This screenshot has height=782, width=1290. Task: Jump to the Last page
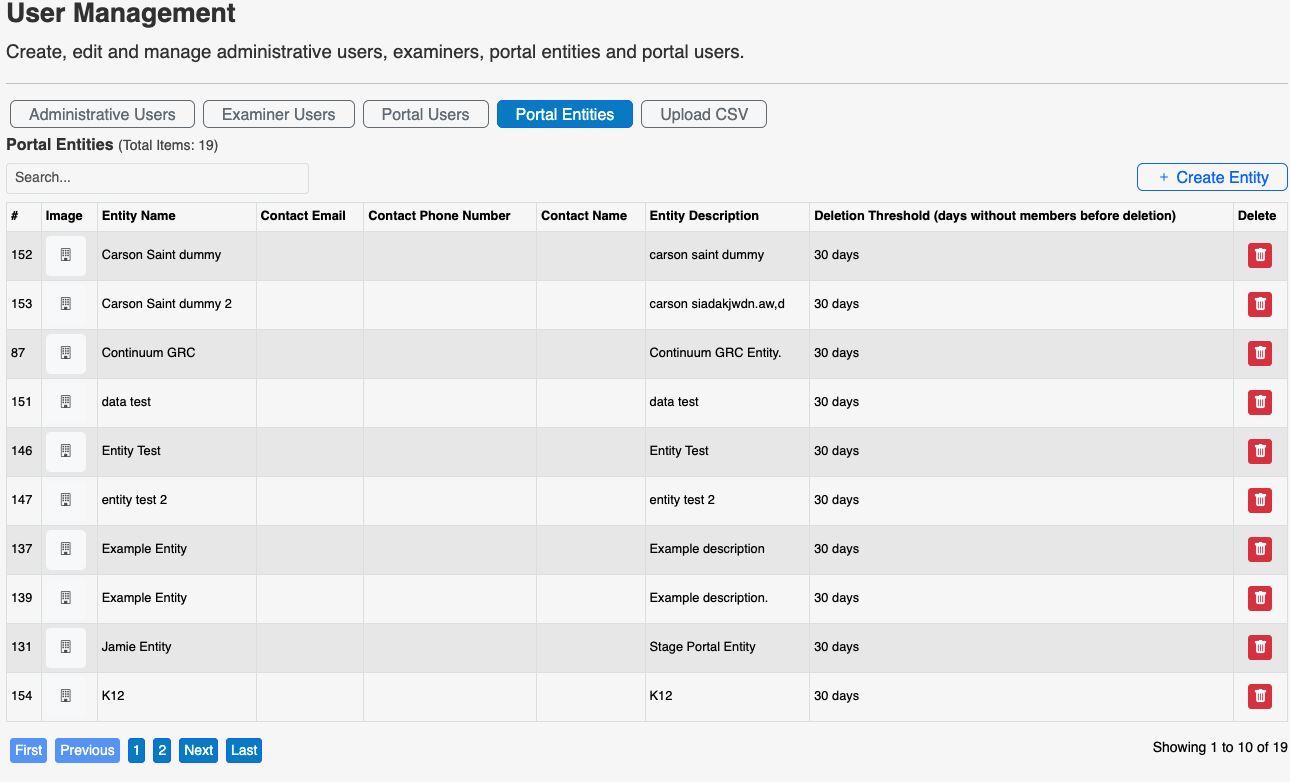point(244,750)
